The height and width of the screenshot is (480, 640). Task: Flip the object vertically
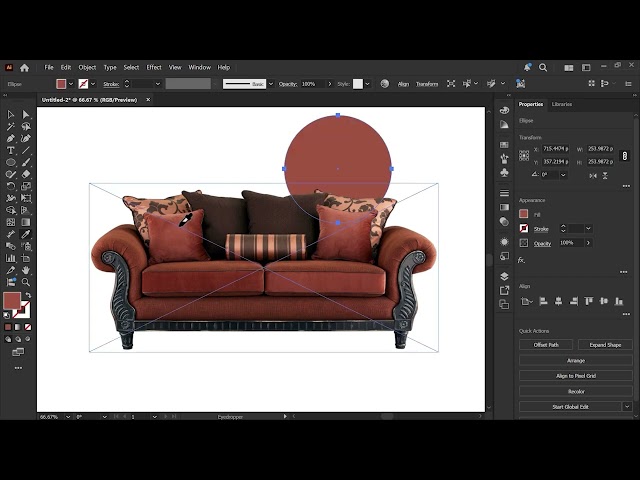(x=605, y=176)
